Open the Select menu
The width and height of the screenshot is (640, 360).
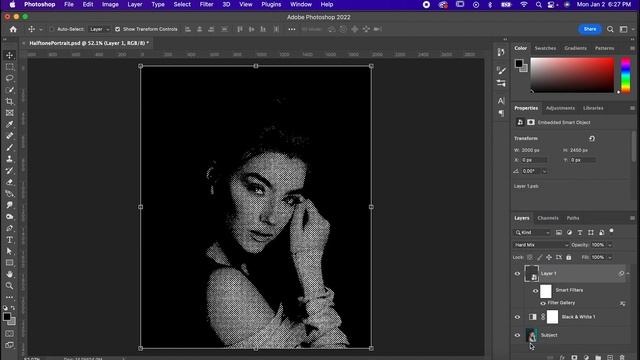(182, 4)
